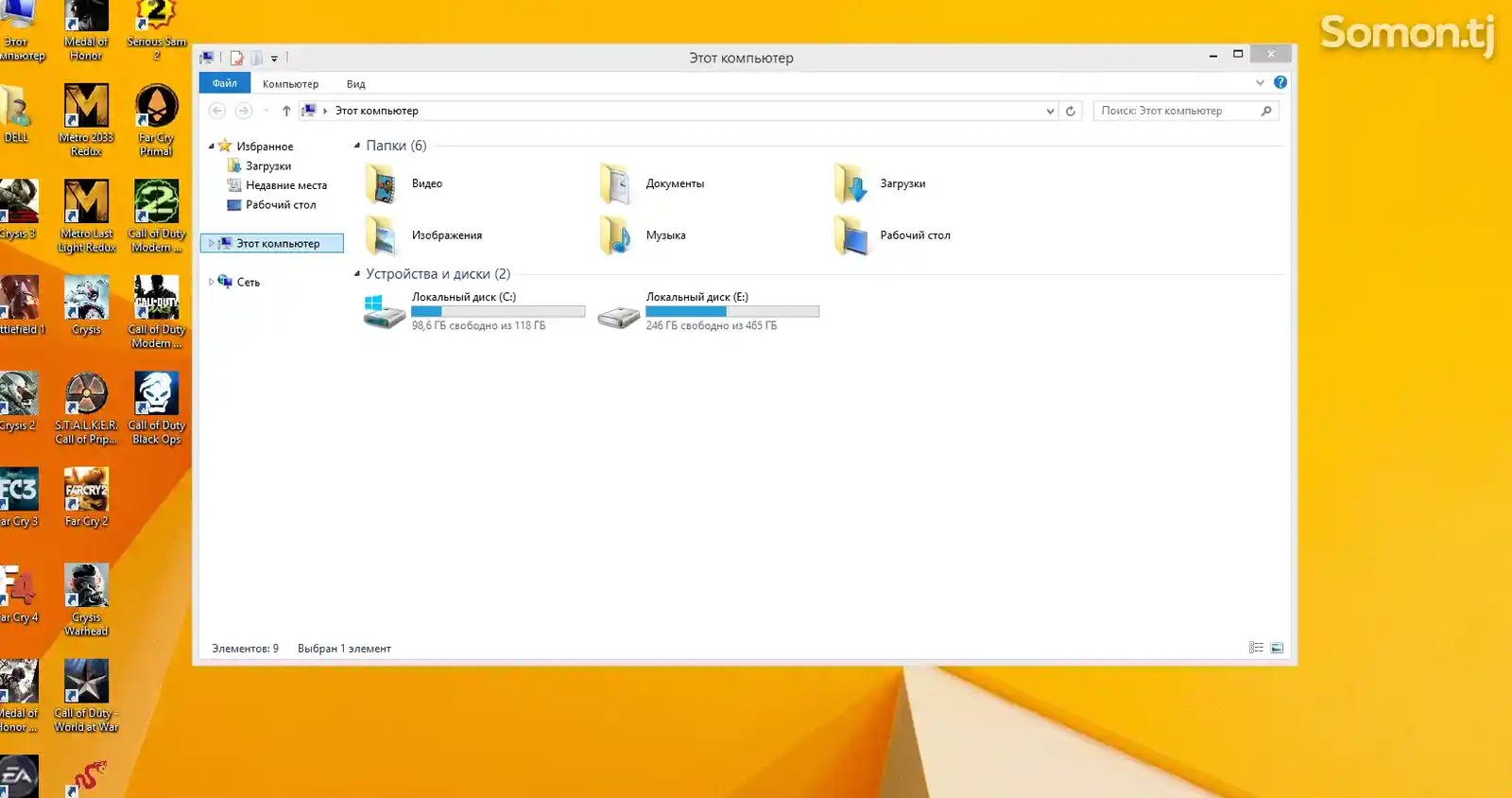Viewport: 1512px width, 798px height.
Task: Select Сеть in the navigation pane
Action: pyautogui.click(x=248, y=282)
